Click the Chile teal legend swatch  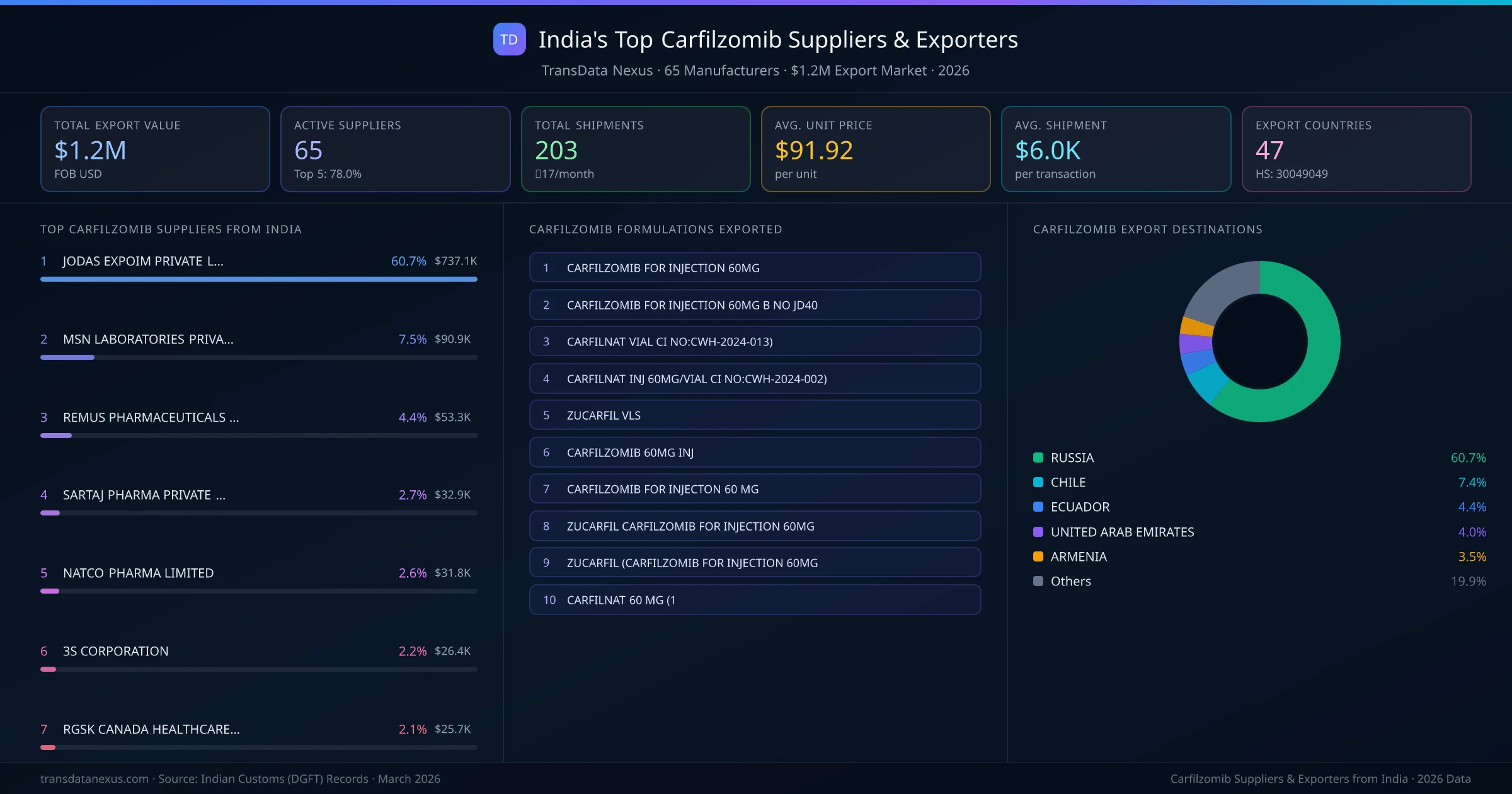[x=1038, y=482]
